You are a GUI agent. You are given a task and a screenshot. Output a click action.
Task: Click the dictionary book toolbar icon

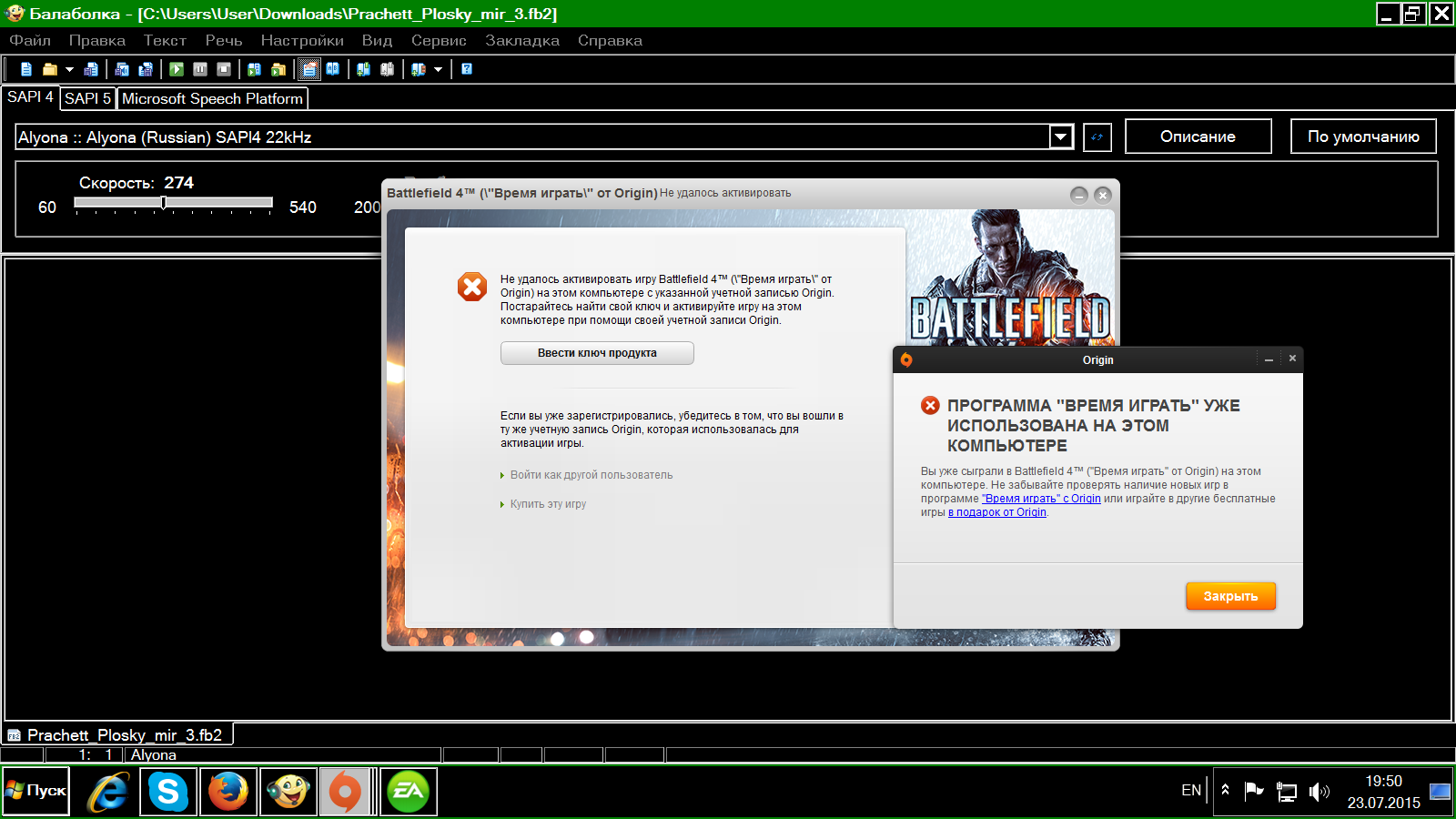click(x=333, y=69)
